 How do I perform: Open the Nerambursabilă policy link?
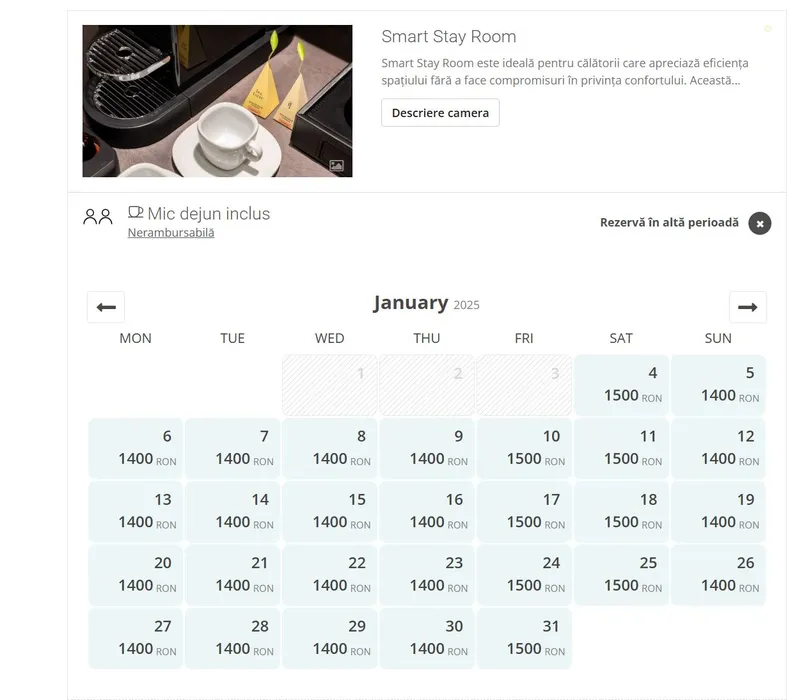click(x=171, y=233)
